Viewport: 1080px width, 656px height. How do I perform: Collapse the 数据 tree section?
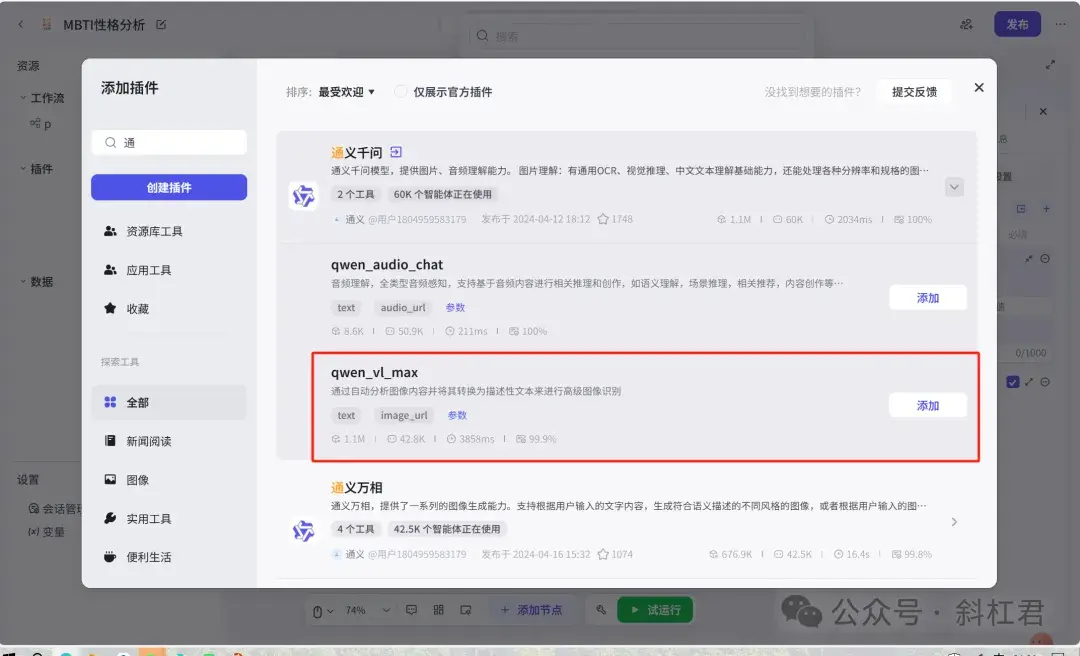[x=23, y=281]
